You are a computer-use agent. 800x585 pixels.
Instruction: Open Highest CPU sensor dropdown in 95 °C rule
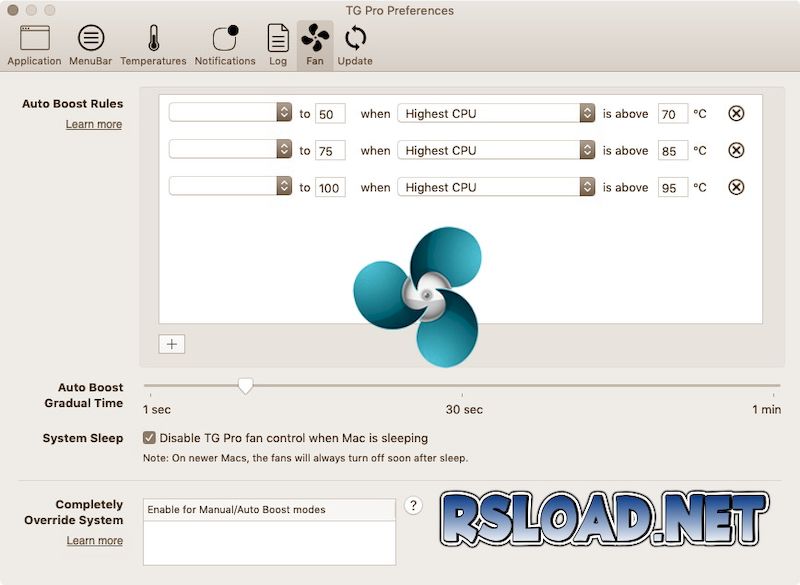click(x=496, y=187)
